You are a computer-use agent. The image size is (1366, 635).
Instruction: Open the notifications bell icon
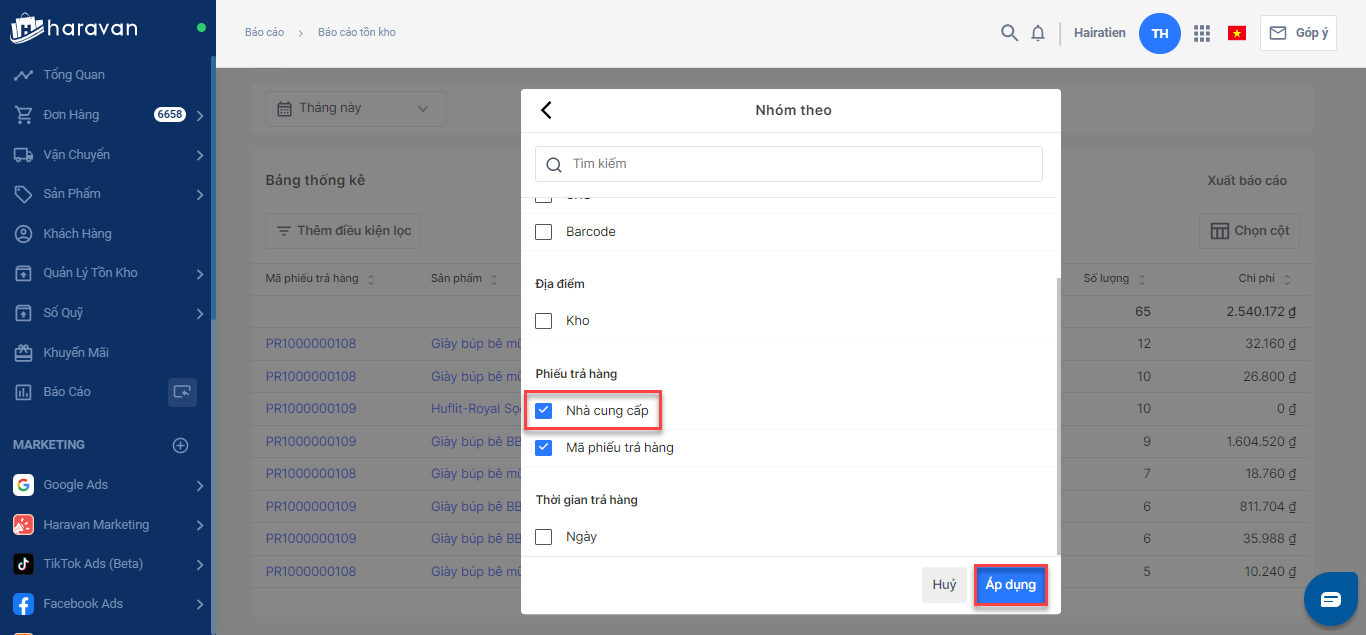1038,33
